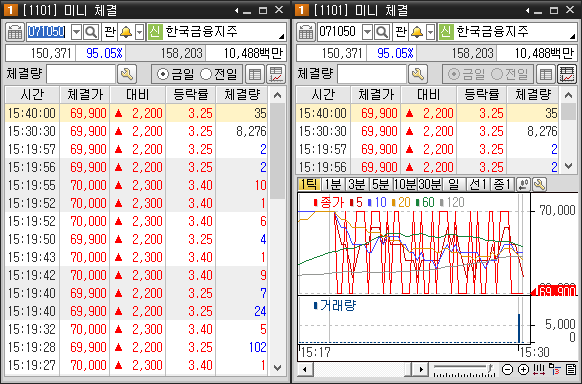
Task: Toggle chart view icon in left panel
Action: (x=276, y=74)
